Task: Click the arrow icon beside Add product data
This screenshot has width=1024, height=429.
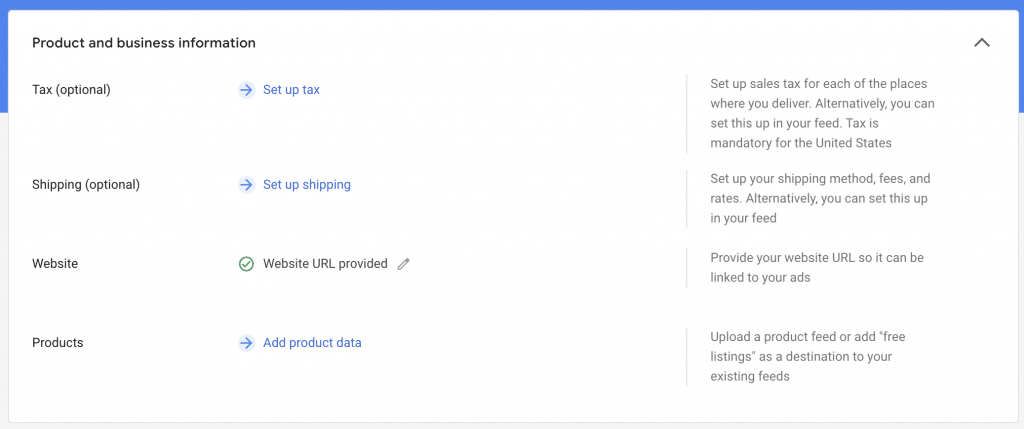Action: (246, 343)
